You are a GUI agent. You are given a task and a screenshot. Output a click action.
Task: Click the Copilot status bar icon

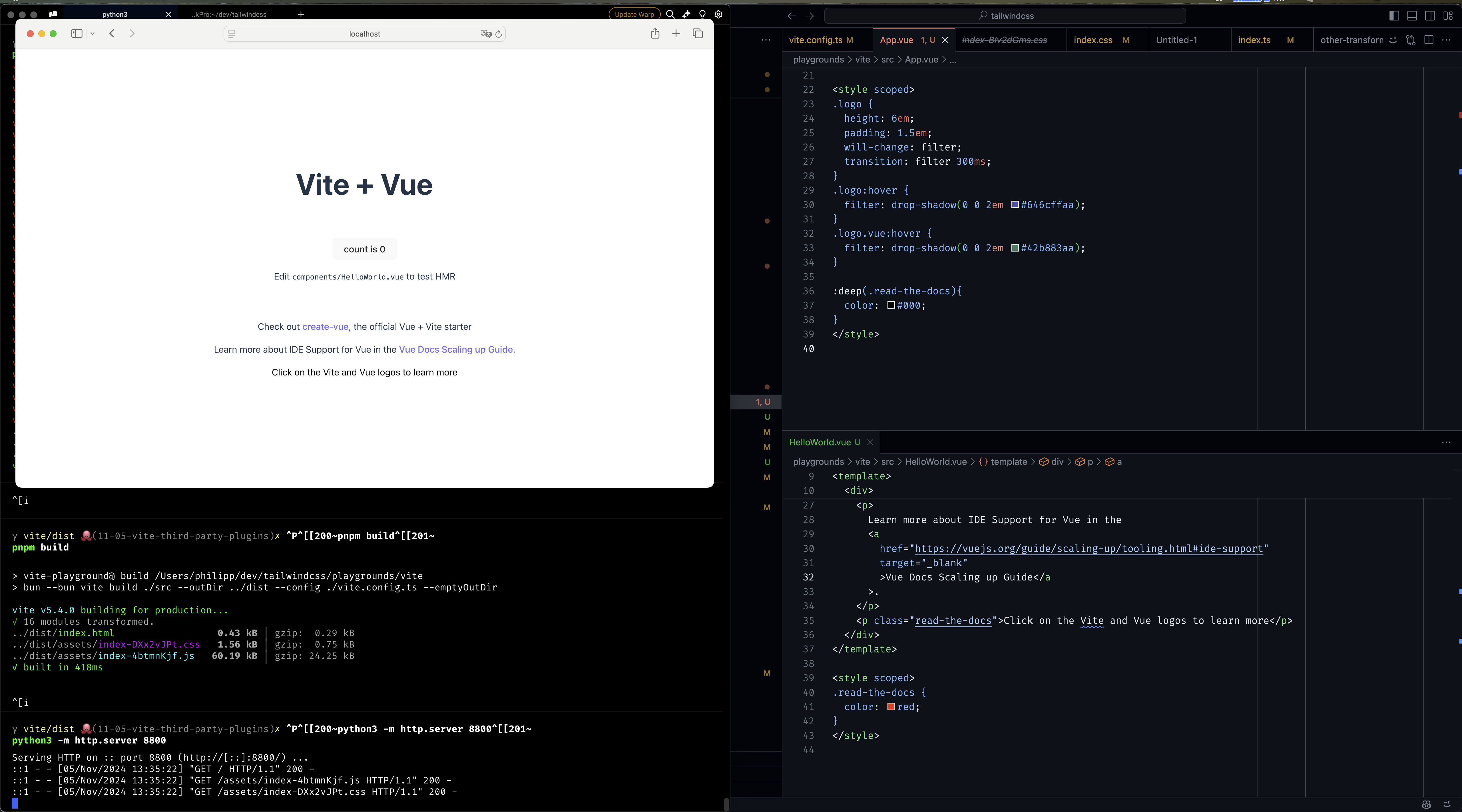1426,804
